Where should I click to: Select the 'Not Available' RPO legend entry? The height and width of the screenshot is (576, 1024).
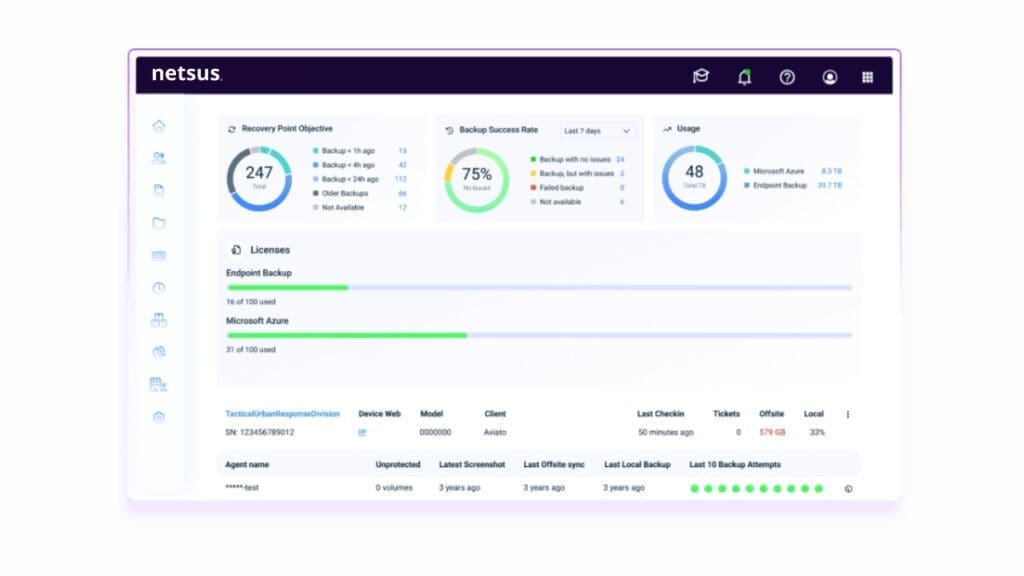[x=360, y=208]
